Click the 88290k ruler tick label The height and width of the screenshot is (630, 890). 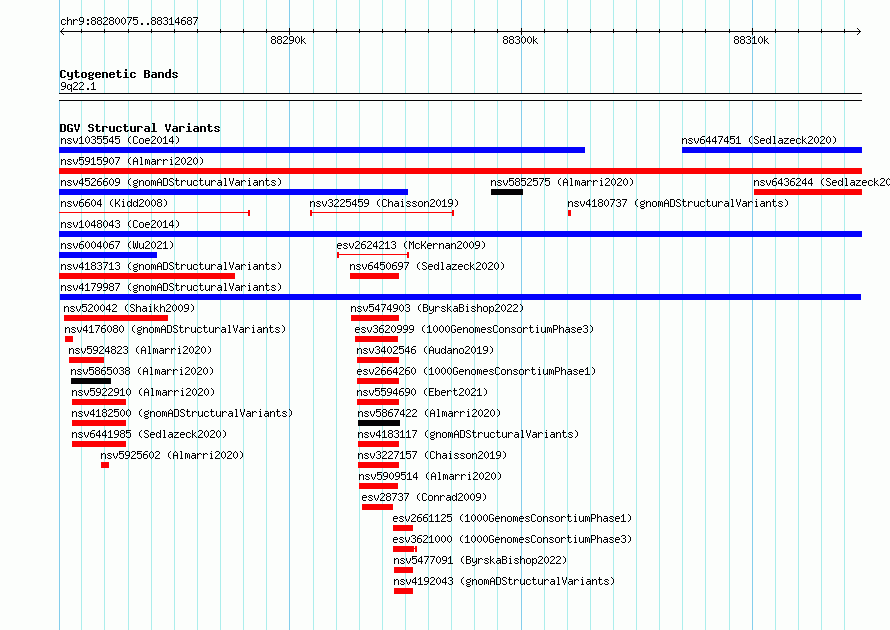[288, 40]
